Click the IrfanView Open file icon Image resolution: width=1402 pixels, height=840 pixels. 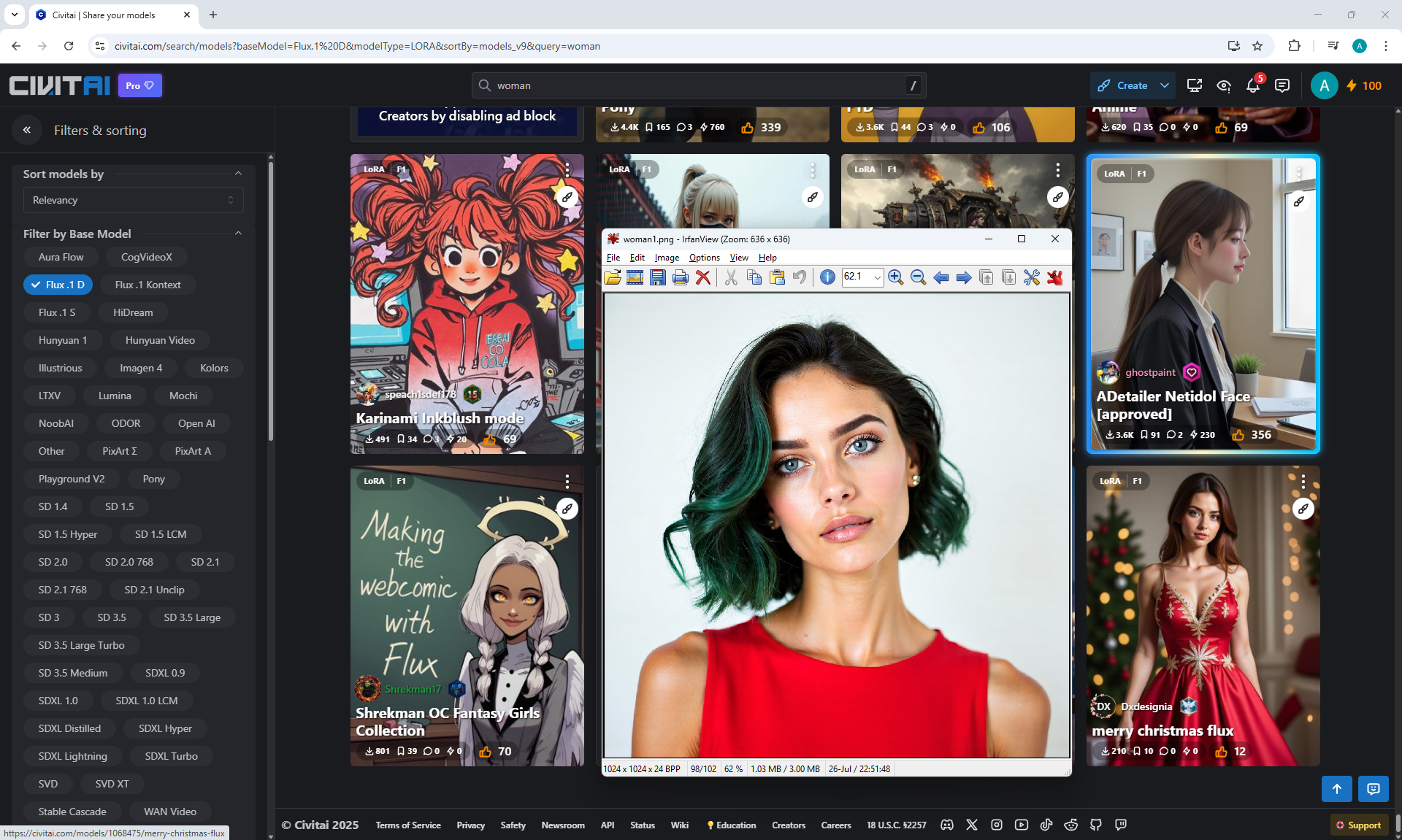612,277
